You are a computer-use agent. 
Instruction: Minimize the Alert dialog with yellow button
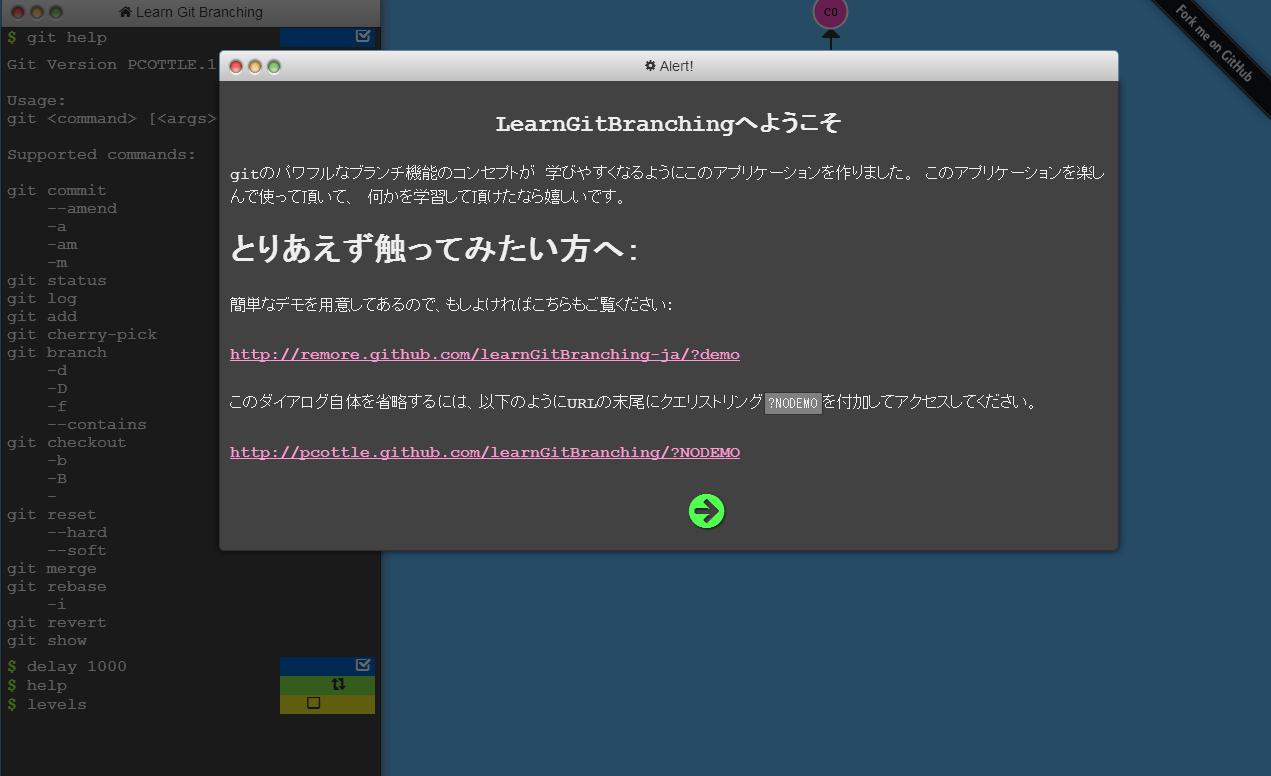(x=255, y=67)
